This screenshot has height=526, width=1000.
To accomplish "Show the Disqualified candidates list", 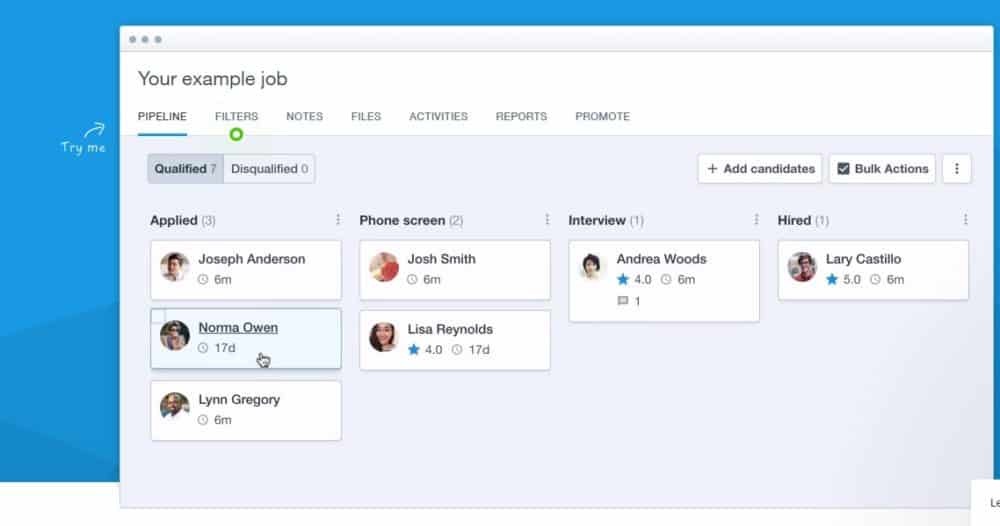I will click(x=269, y=169).
